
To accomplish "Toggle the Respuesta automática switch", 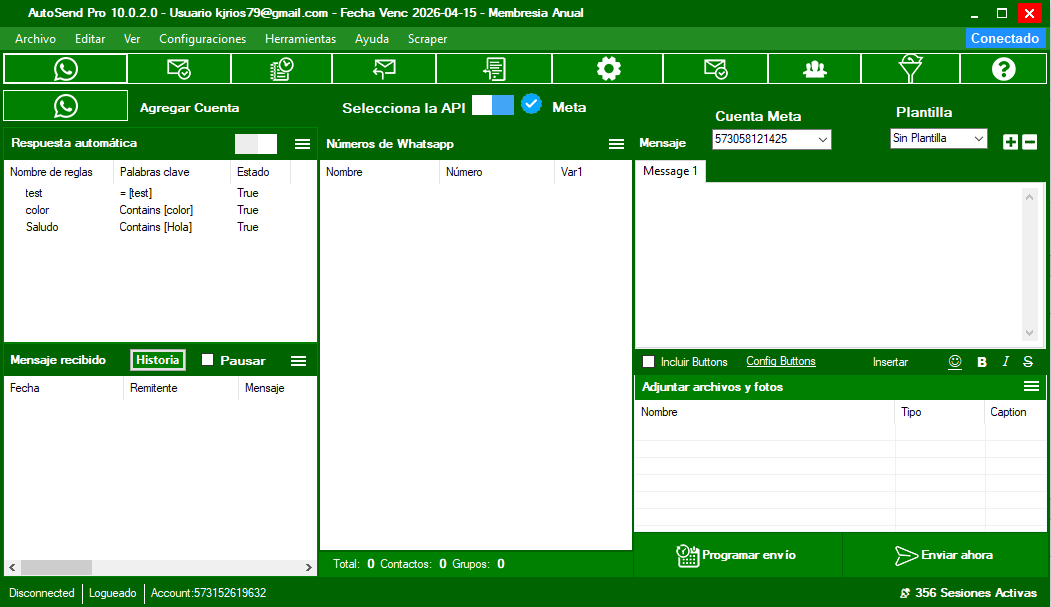I will pyautogui.click(x=256, y=144).
